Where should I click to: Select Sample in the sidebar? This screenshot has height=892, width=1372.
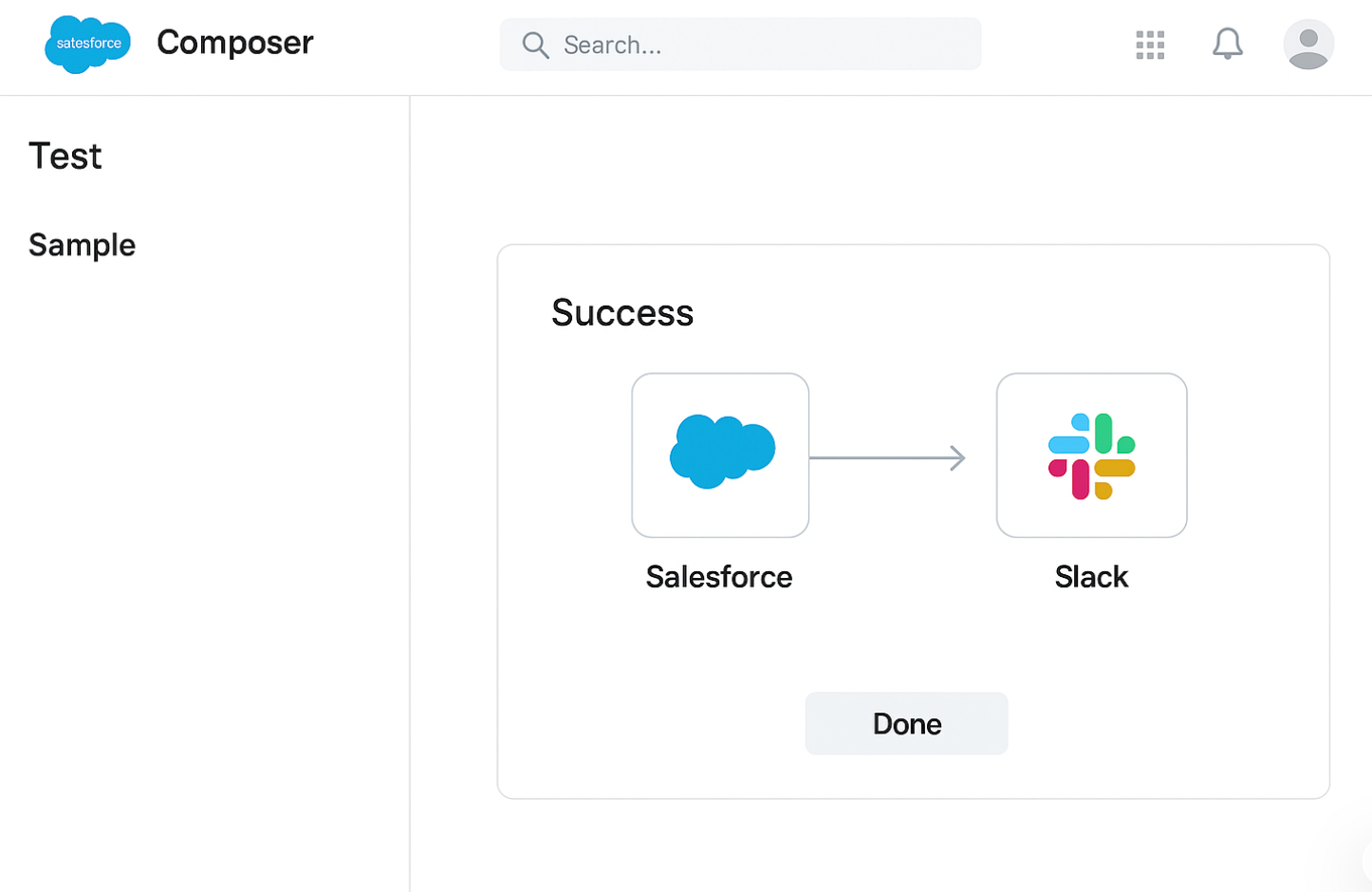pyautogui.click(x=82, y=245)
